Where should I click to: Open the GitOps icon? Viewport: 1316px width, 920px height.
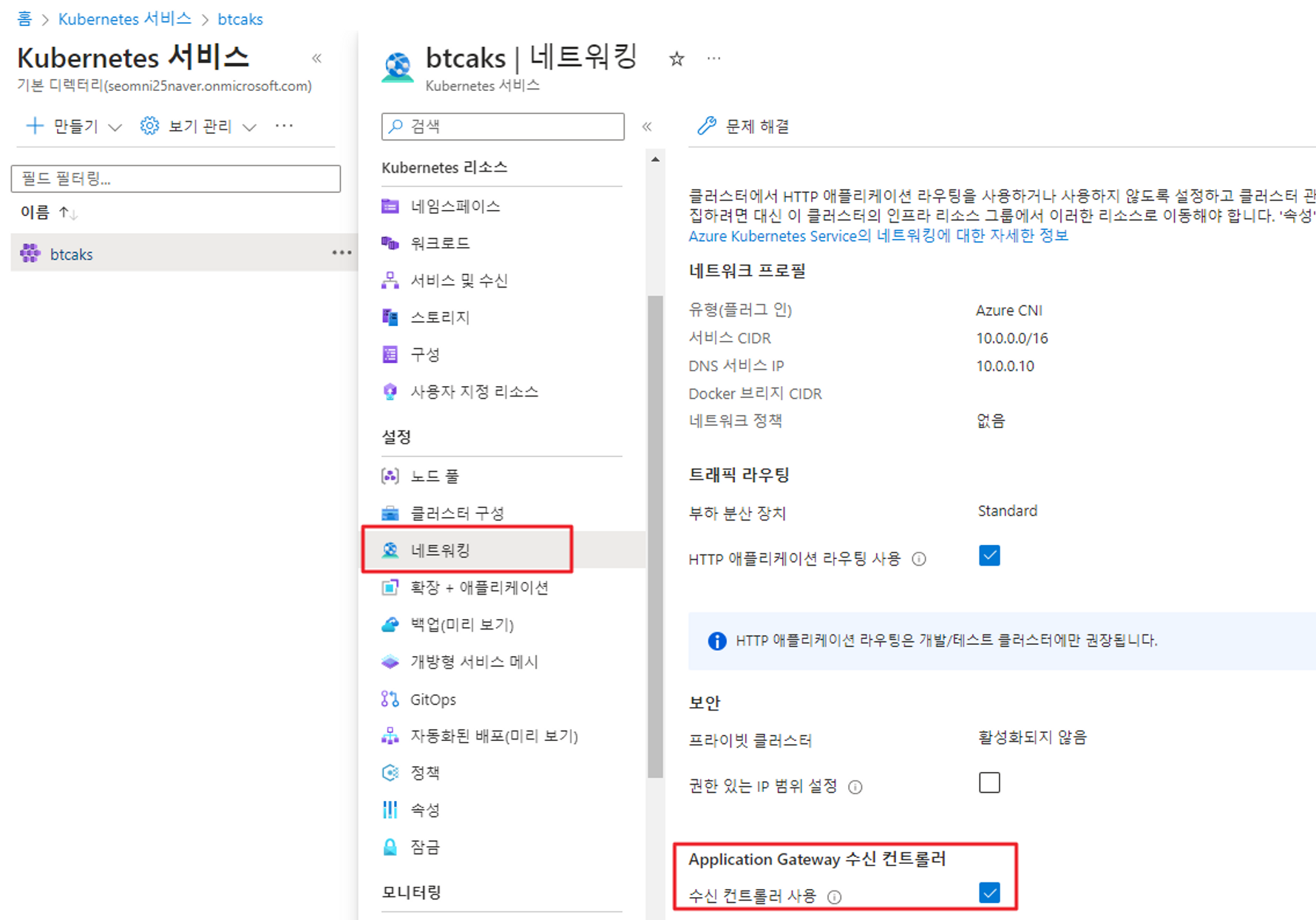pyautogui.click(x=390, y=699)
